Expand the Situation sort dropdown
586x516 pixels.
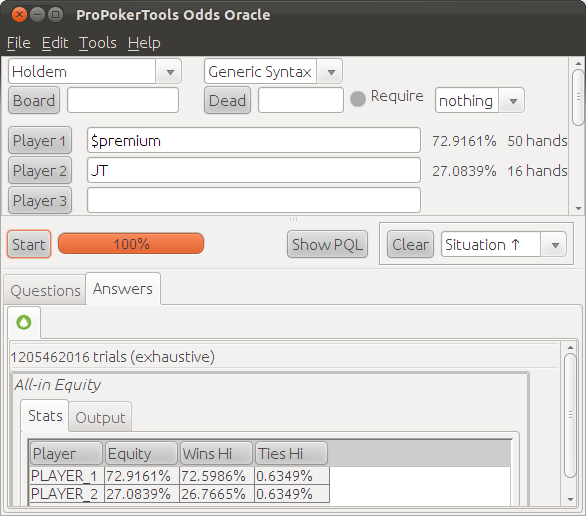tap(555, 245)
